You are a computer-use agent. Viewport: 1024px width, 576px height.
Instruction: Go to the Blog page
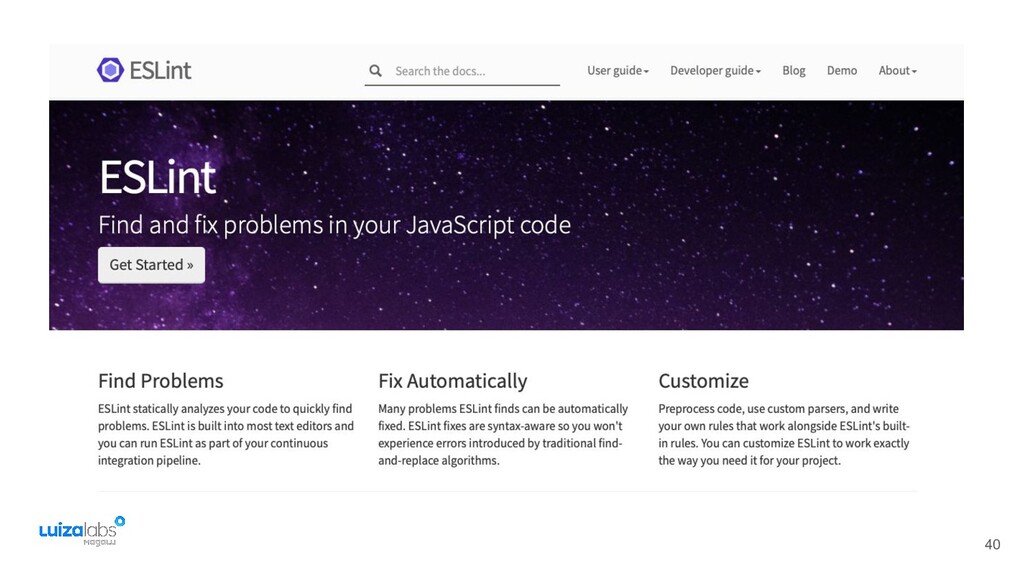coord(793,71)
